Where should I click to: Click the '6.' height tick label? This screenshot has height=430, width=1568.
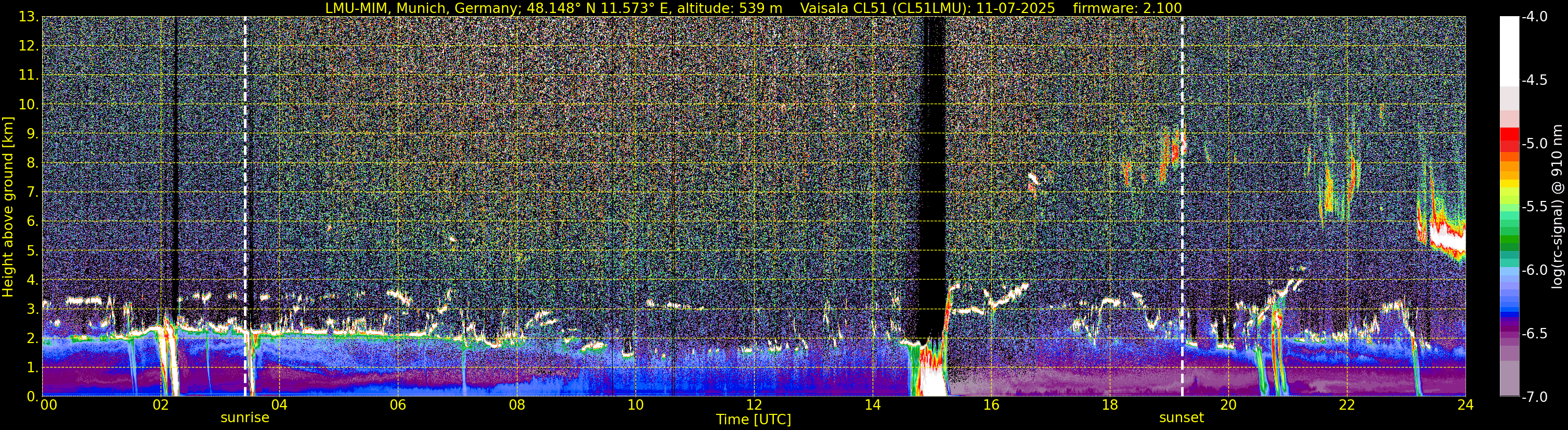tap(32, 222)
